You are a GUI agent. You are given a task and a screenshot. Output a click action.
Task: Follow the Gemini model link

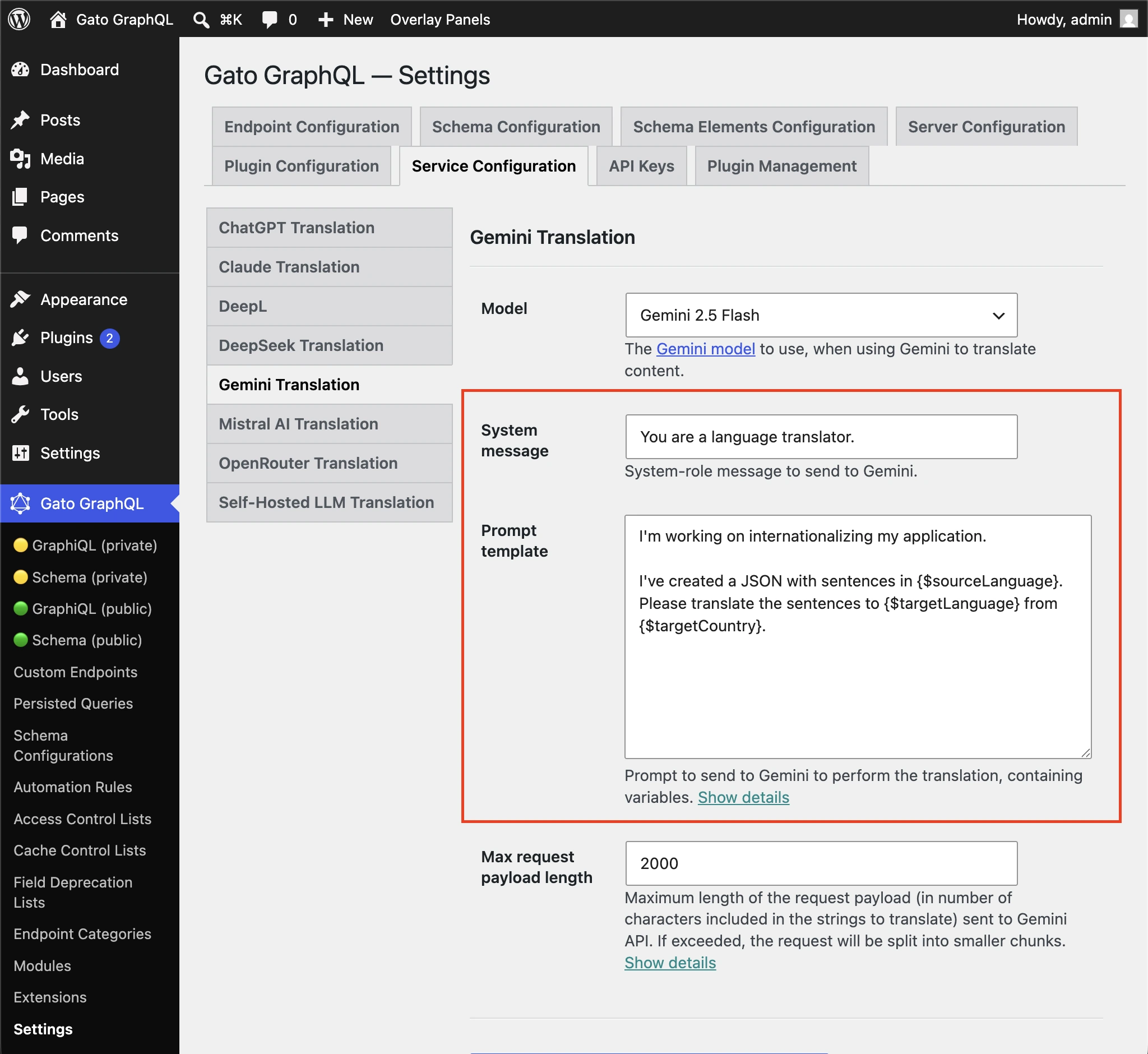tap(706, 349)
